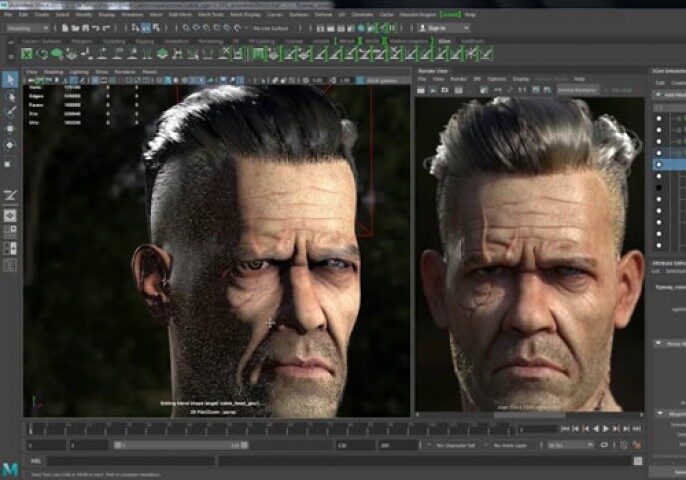Toggle Snap to grids

tap(186, 28)
